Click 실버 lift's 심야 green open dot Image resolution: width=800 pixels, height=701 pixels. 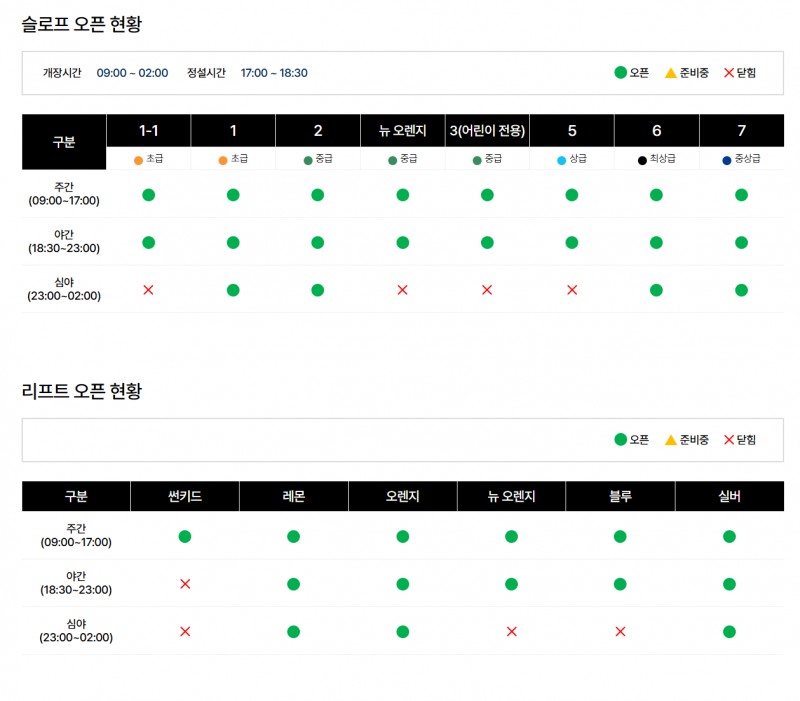(x=729, y=632)
